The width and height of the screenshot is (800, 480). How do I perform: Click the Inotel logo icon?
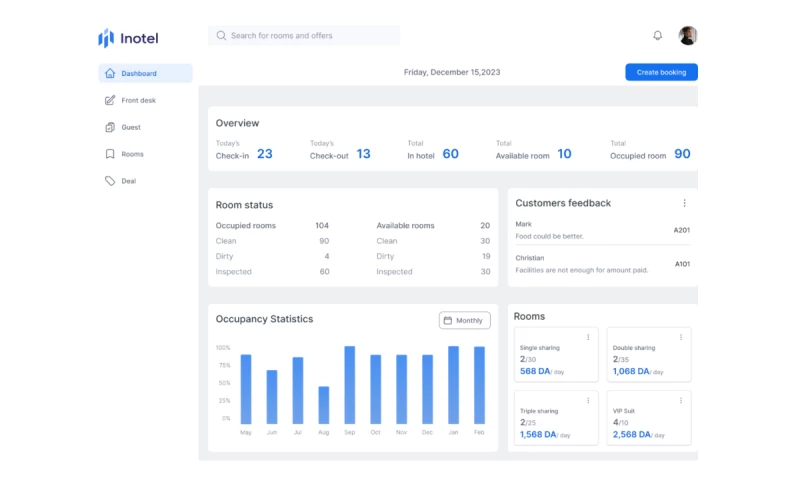click(106, 38)
